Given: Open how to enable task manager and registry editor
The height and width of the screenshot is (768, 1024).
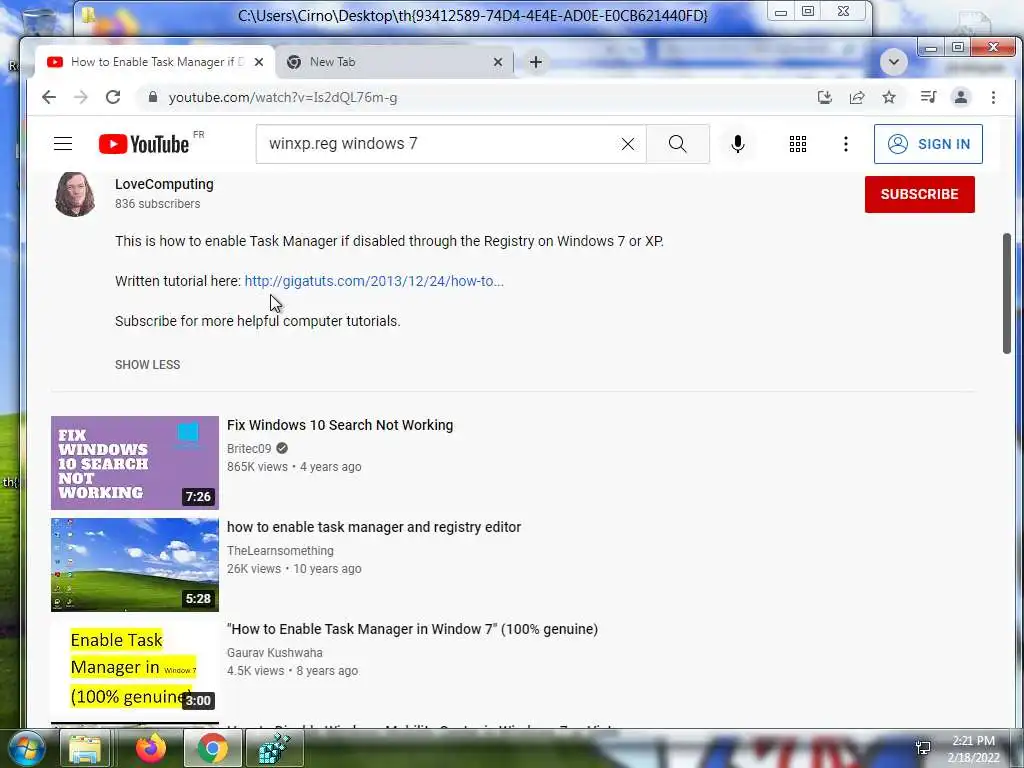Looking at the screenshot, I should [x=374, y=527].
